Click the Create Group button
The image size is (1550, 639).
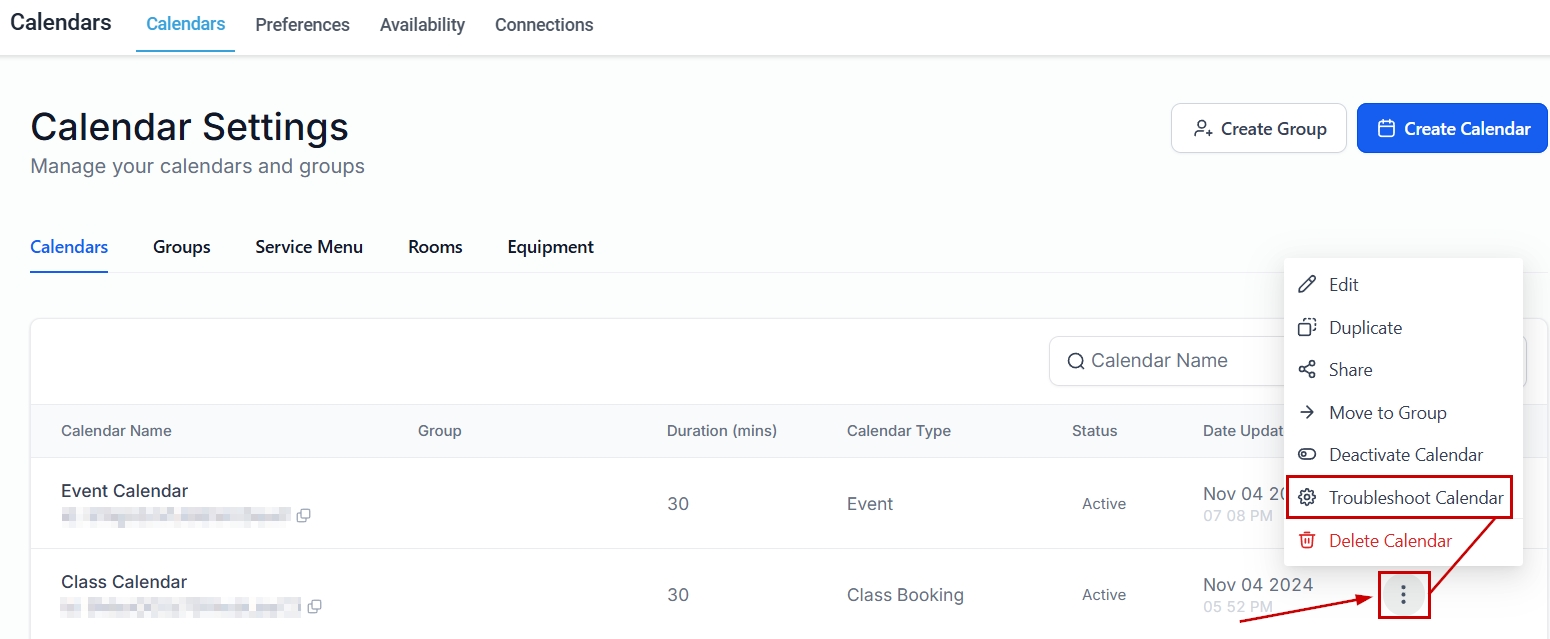1260,129
